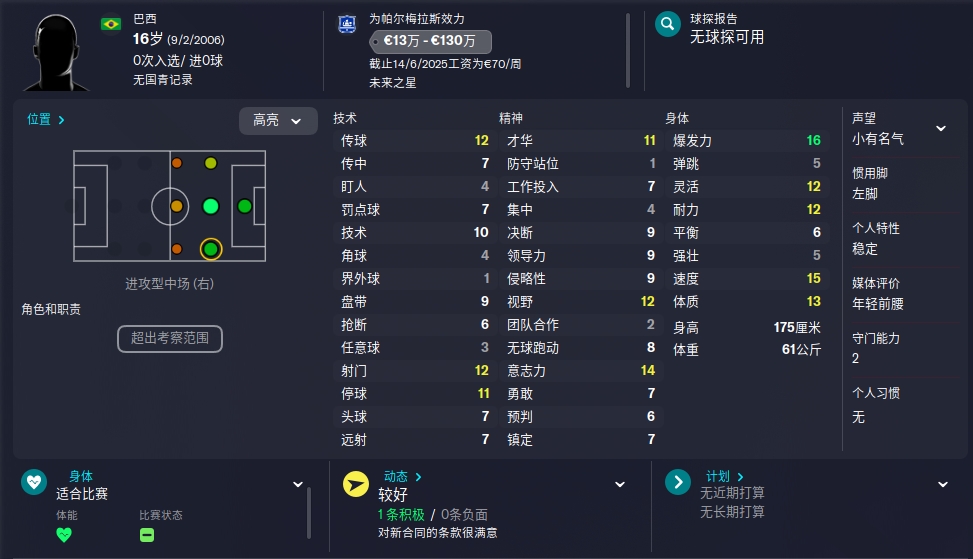Click the match sharpness indicator under 比赛状态

pyautogui.click(x=147, y=535)
